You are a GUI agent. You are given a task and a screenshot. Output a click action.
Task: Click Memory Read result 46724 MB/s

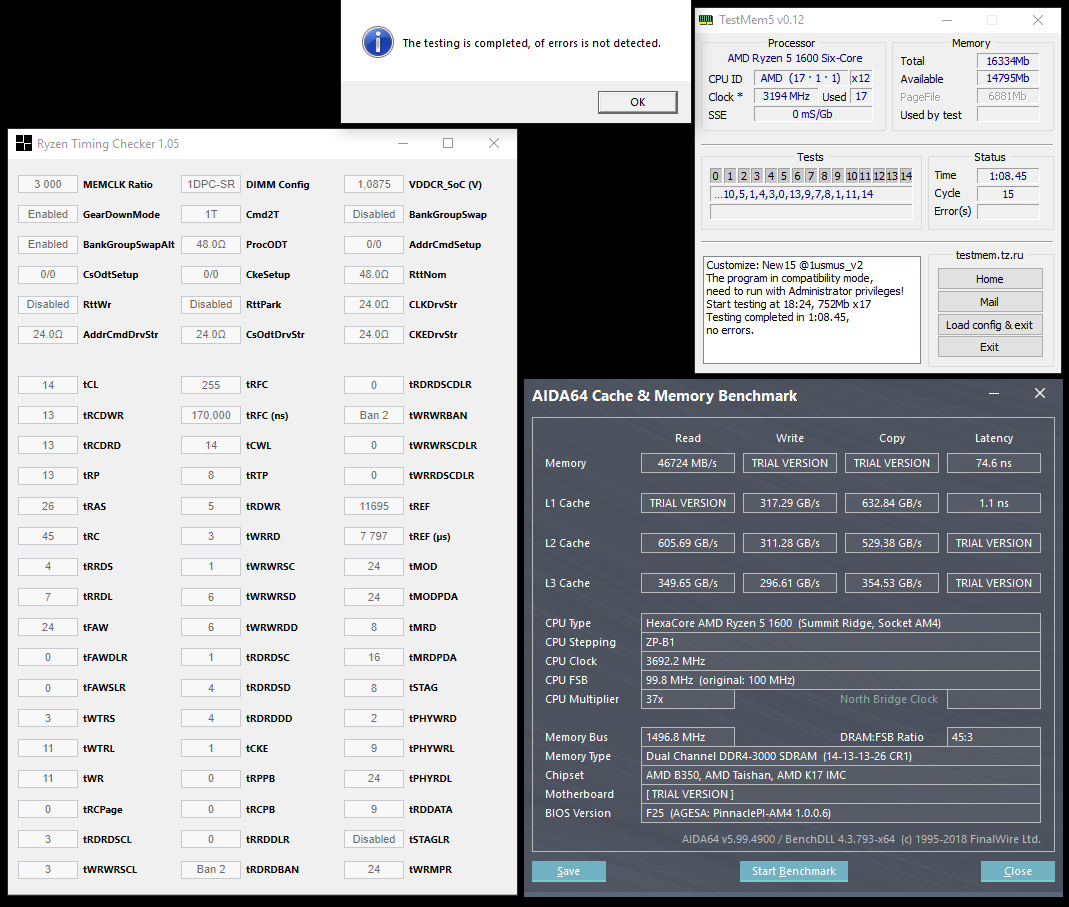(x=687, y=463)
